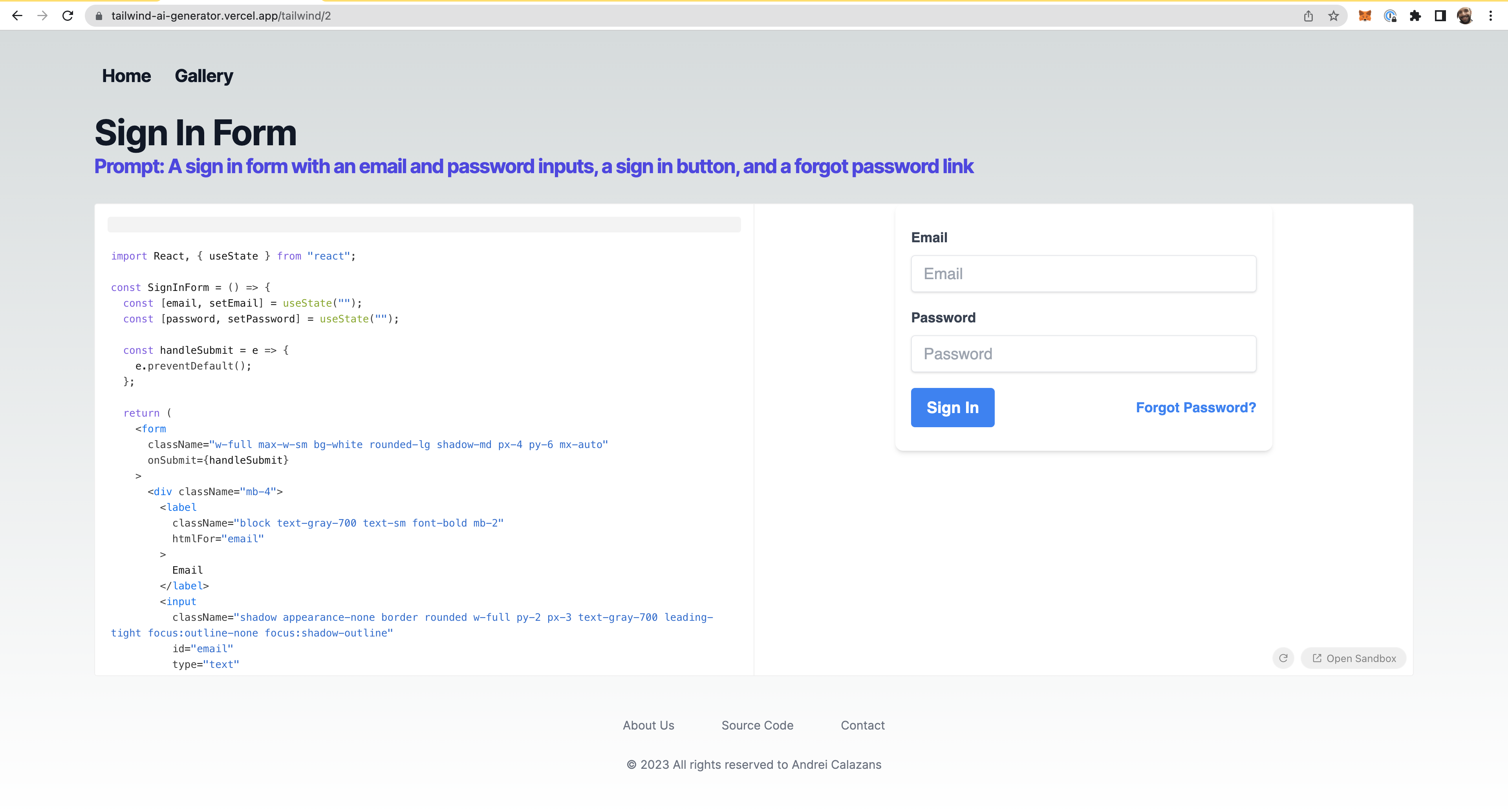Toggle the browser side panel icon
This screenshot has height=812, width=1508.
[x=1440, y=16]
